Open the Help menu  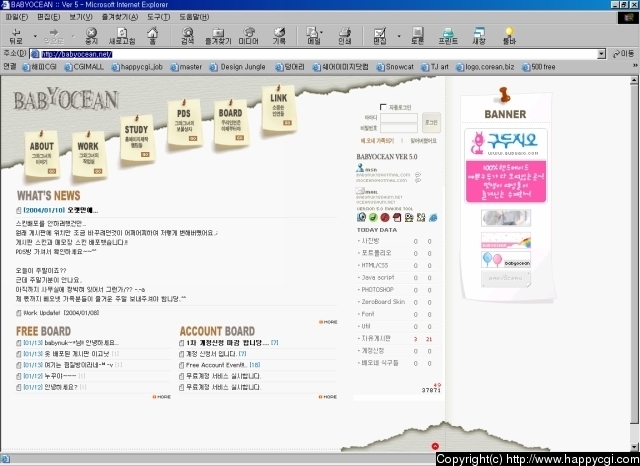[194, 17]
